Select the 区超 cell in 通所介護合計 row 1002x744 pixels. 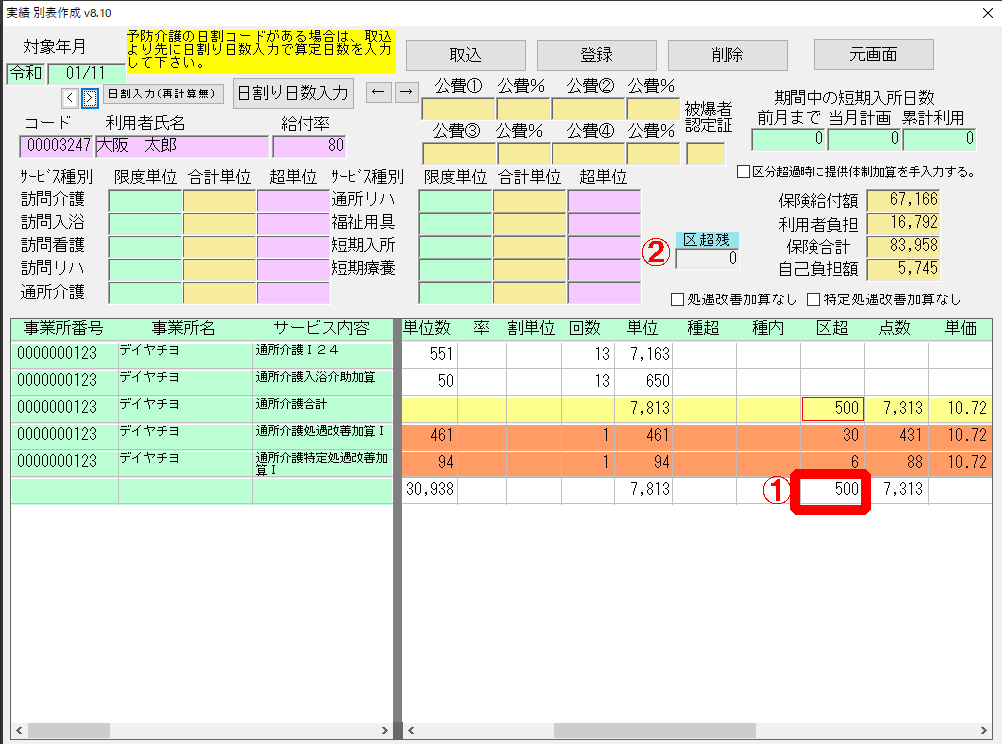[832, 408]
